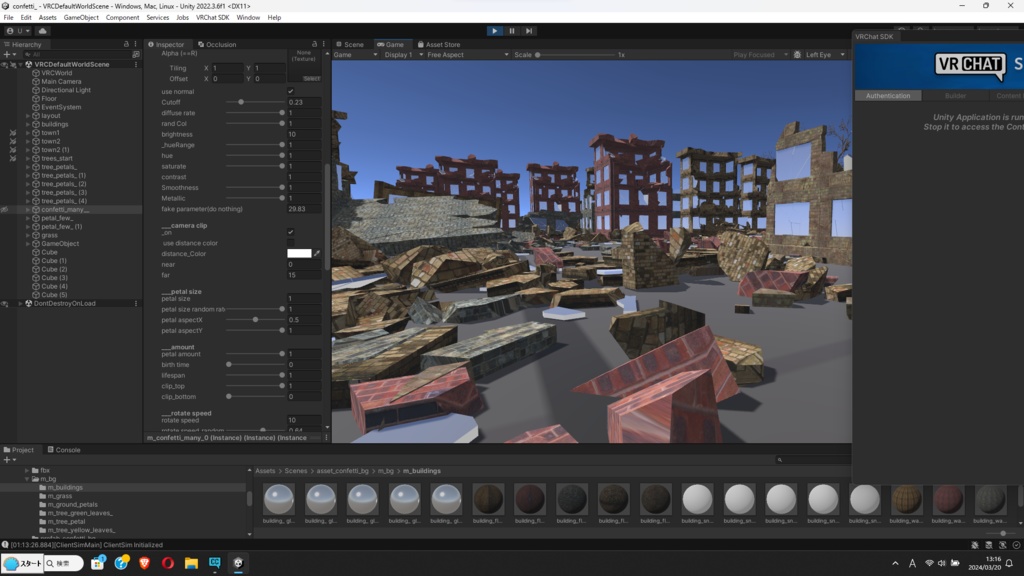Toggle visibility of the confetti_many_ object

tap(5, 210)
